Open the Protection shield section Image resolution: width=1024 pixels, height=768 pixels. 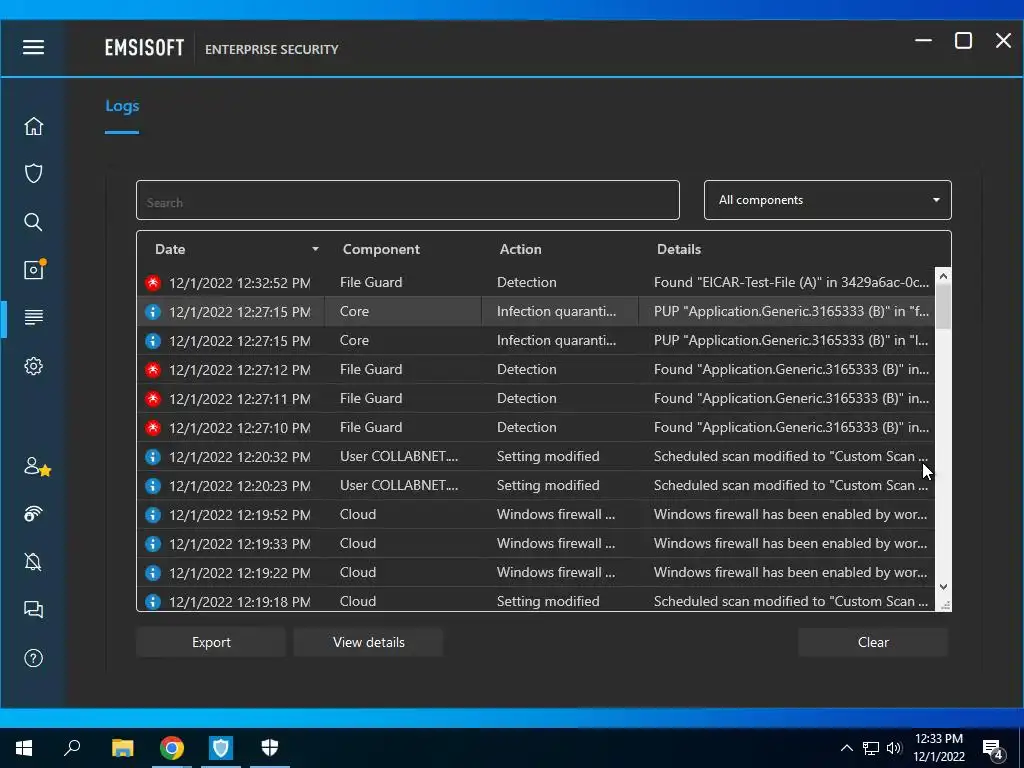(x=33, y=174)
